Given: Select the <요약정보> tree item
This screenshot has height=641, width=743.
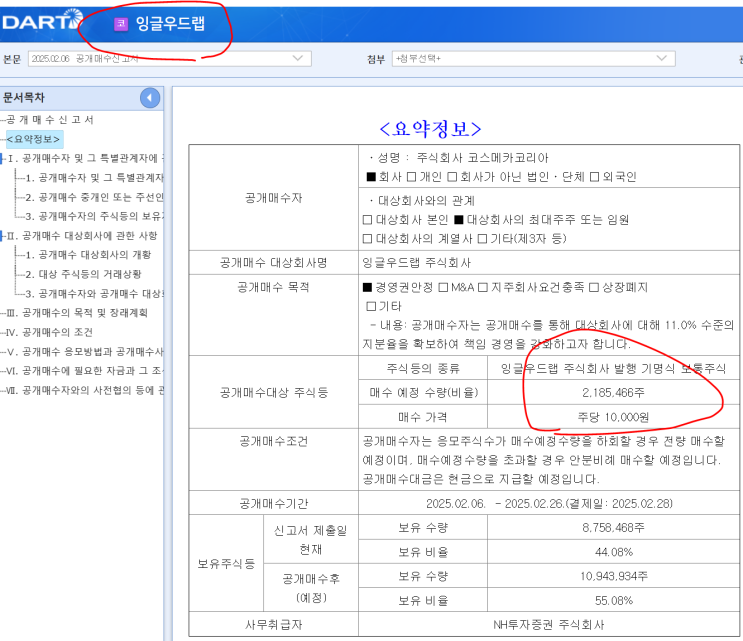Looking at the screenshot, I should (34, 139).
